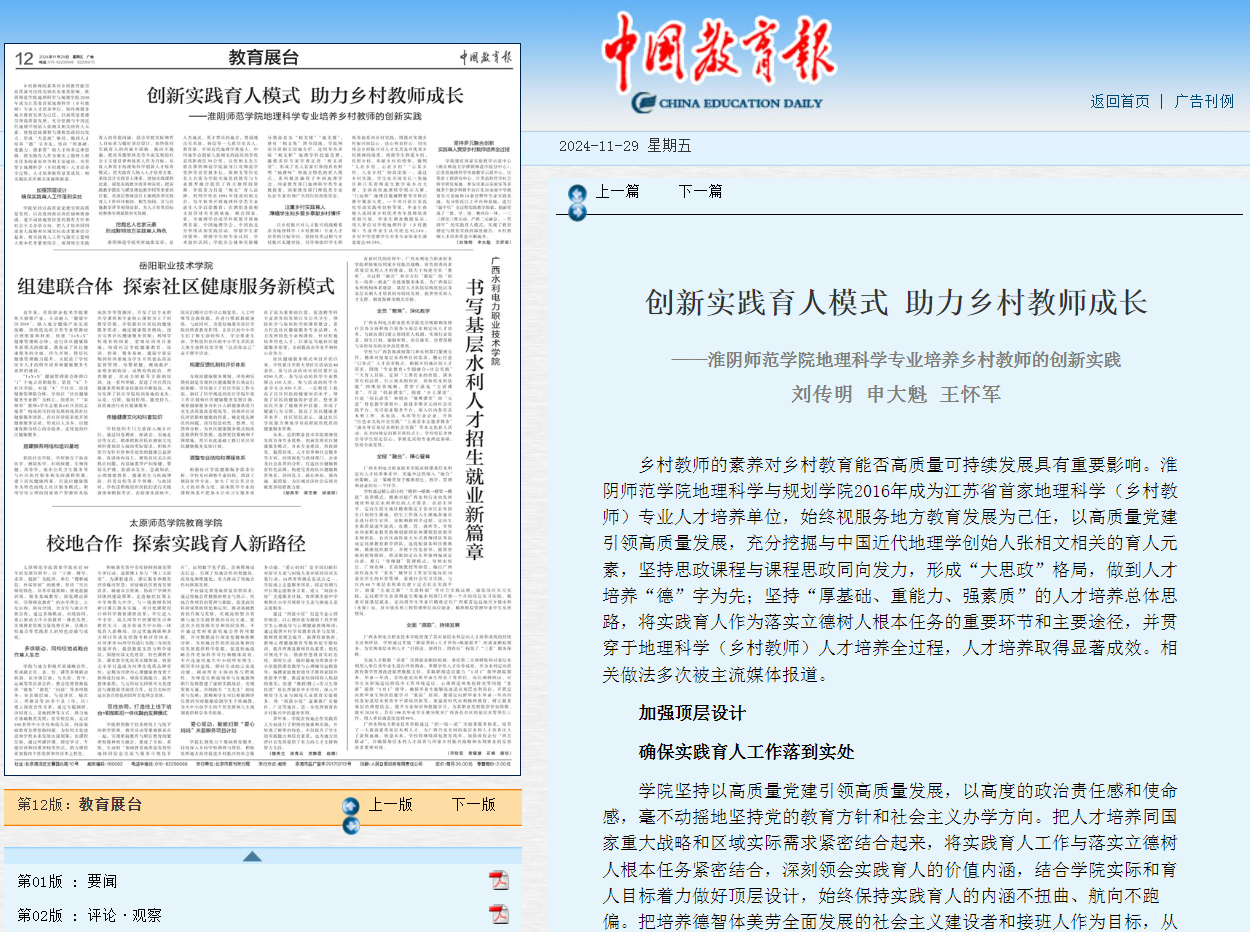
Task: Select 校地合作 探索实践育人新路径 article in page image
Action: [x=176, y=544]
